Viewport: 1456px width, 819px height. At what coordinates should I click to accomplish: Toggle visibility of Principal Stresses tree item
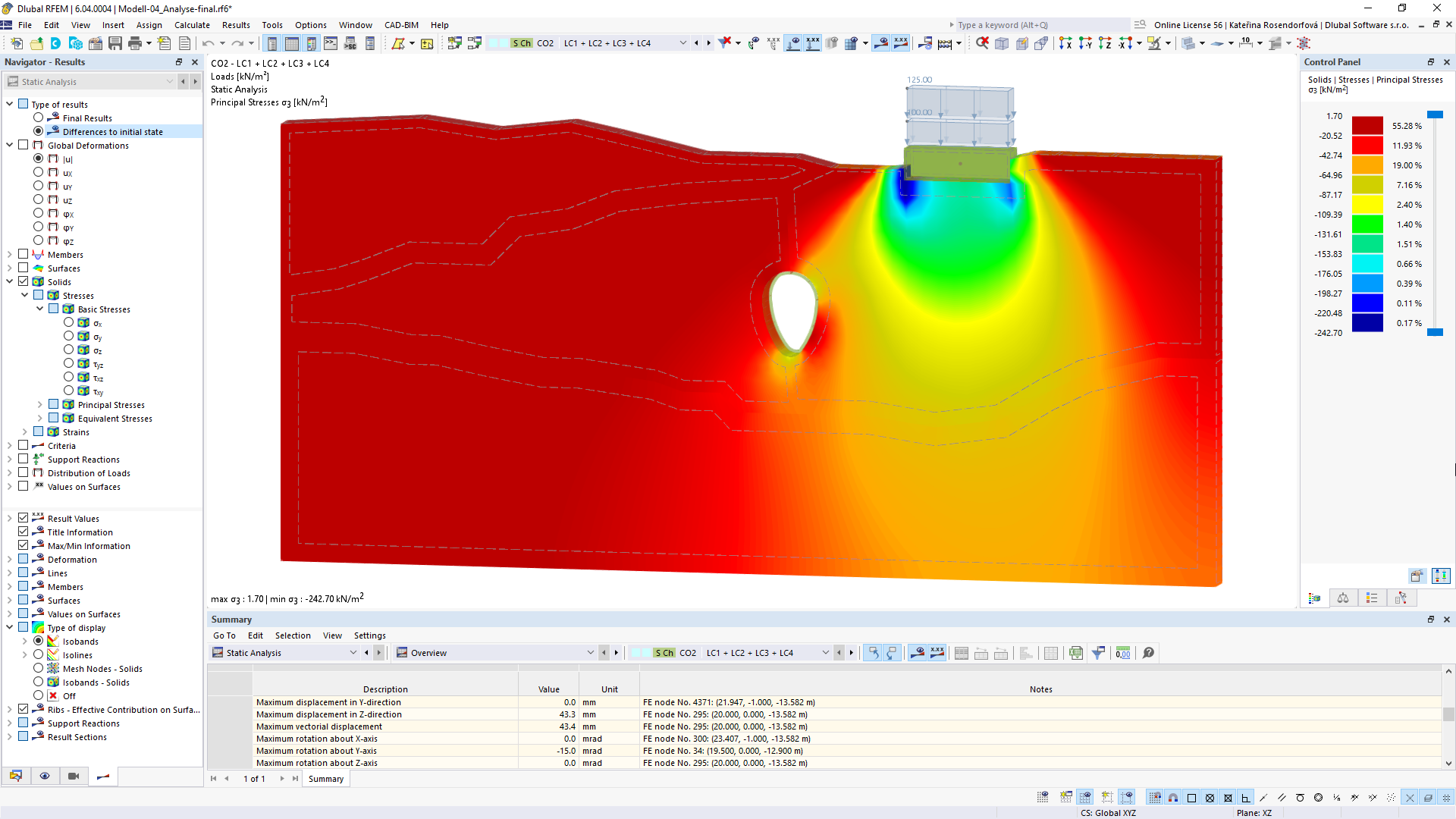[57, 404]
